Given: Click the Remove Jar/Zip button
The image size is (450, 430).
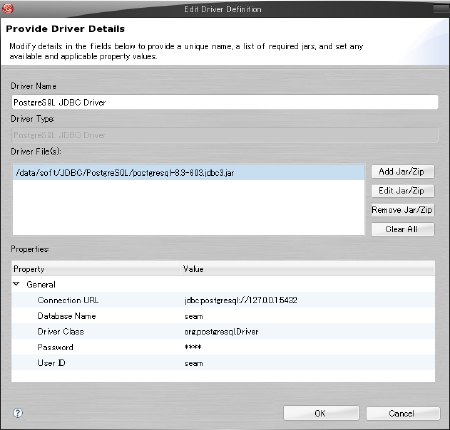Looking at the screenshot, I should [403, 210].
